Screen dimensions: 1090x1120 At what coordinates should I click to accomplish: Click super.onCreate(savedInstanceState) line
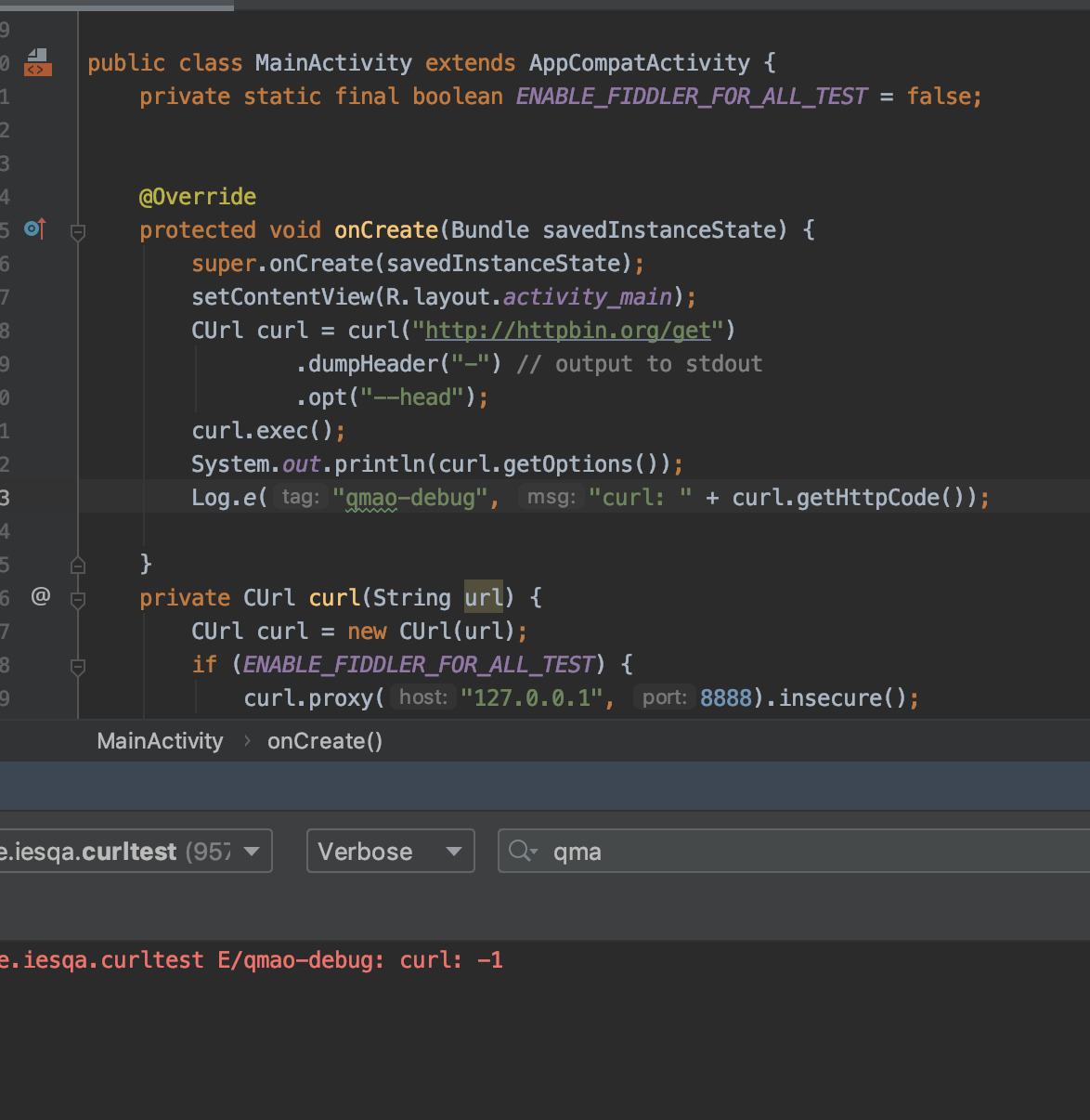[418, 264]
